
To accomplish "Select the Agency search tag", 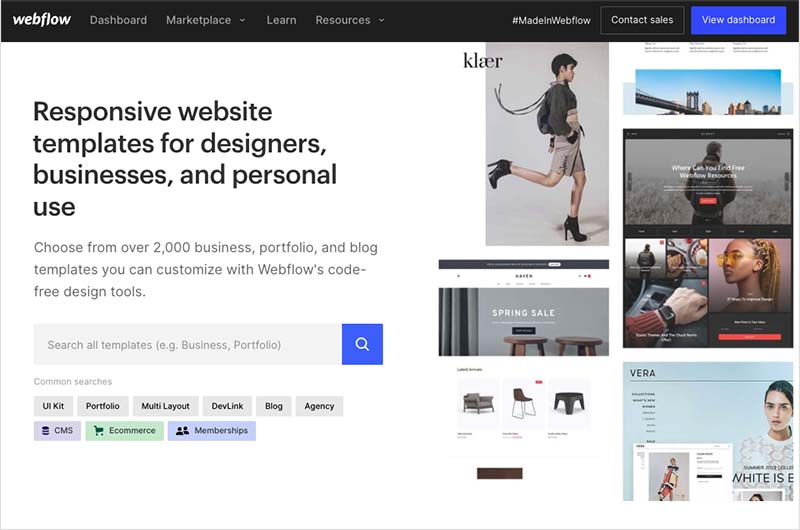I will (319, 406).
